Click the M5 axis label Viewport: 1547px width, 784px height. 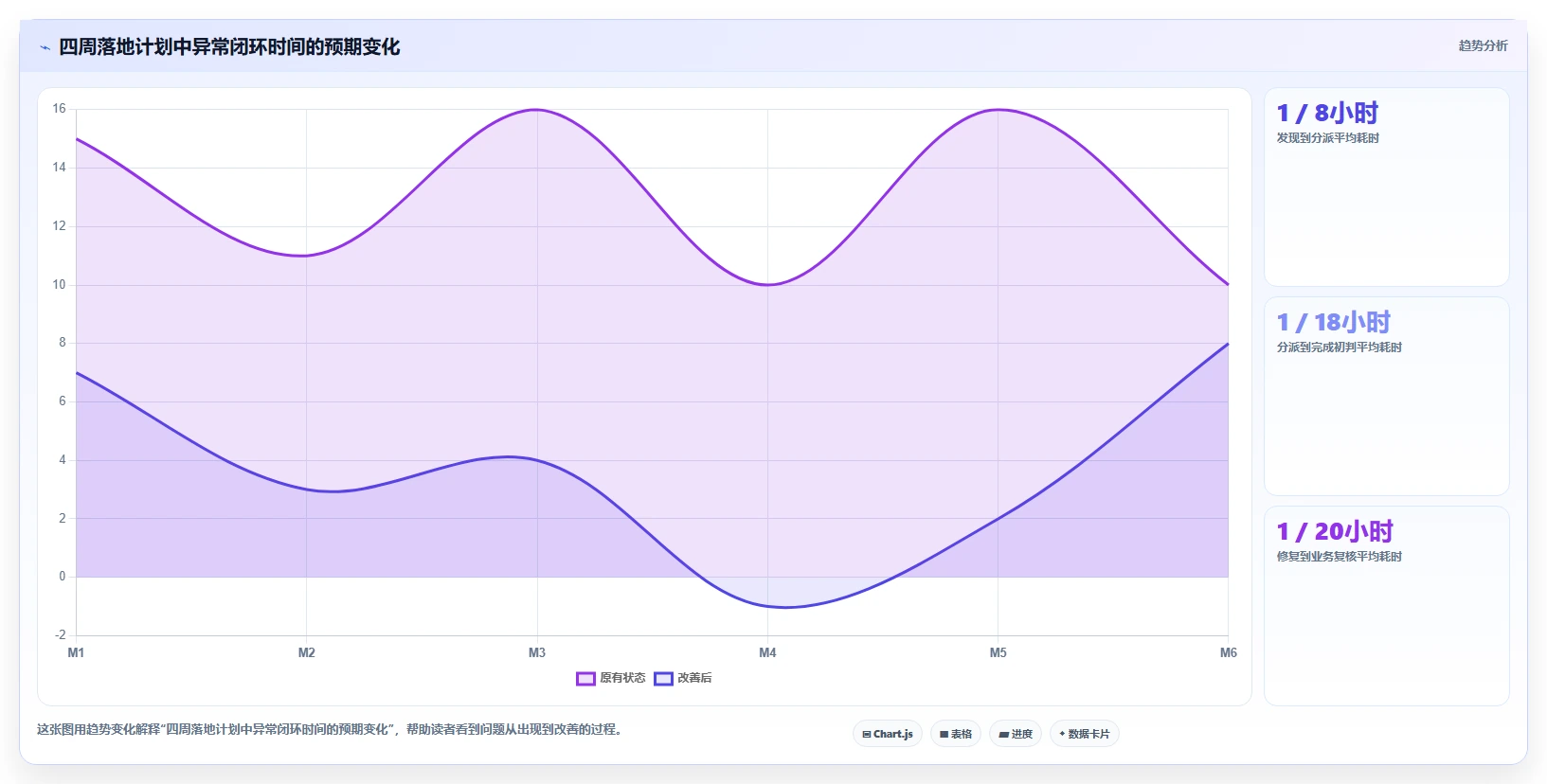[x=998, y=652]
